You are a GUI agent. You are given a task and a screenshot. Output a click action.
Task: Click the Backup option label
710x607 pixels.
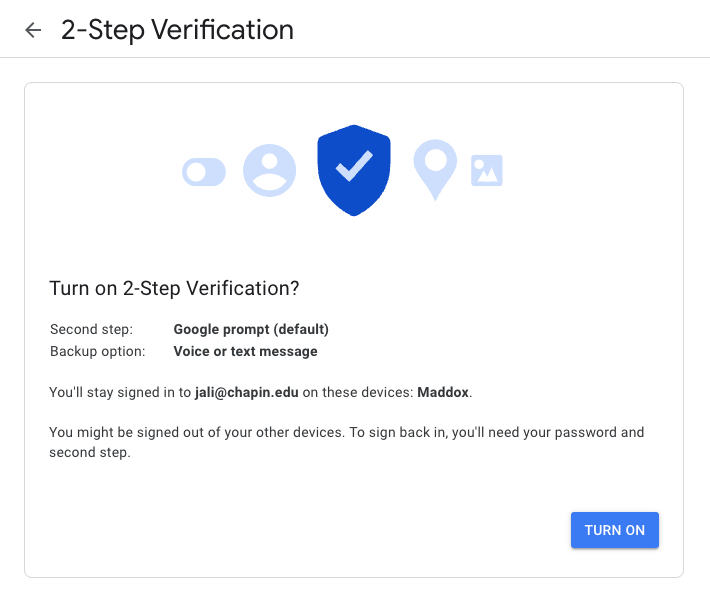[x=98, y=351]
